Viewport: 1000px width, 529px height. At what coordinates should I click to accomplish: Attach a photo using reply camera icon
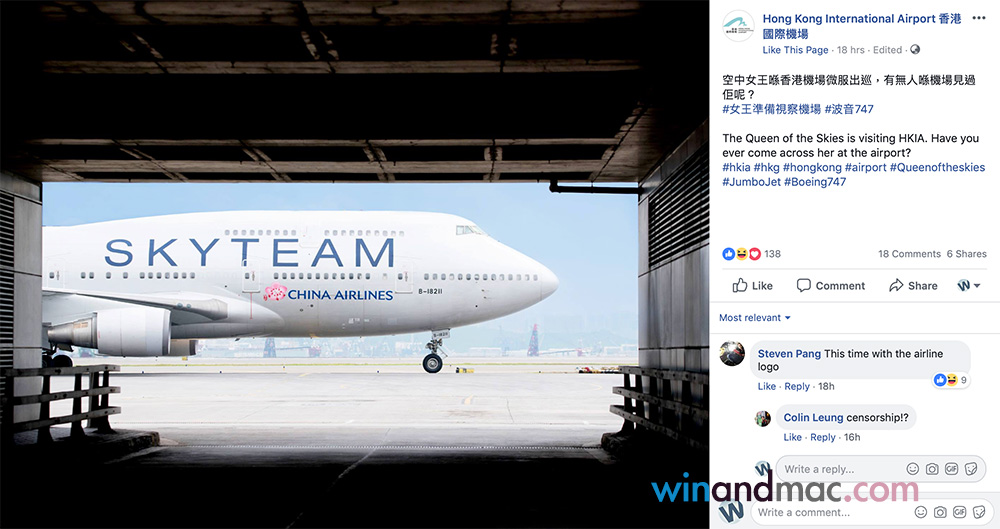coord(932,469)
